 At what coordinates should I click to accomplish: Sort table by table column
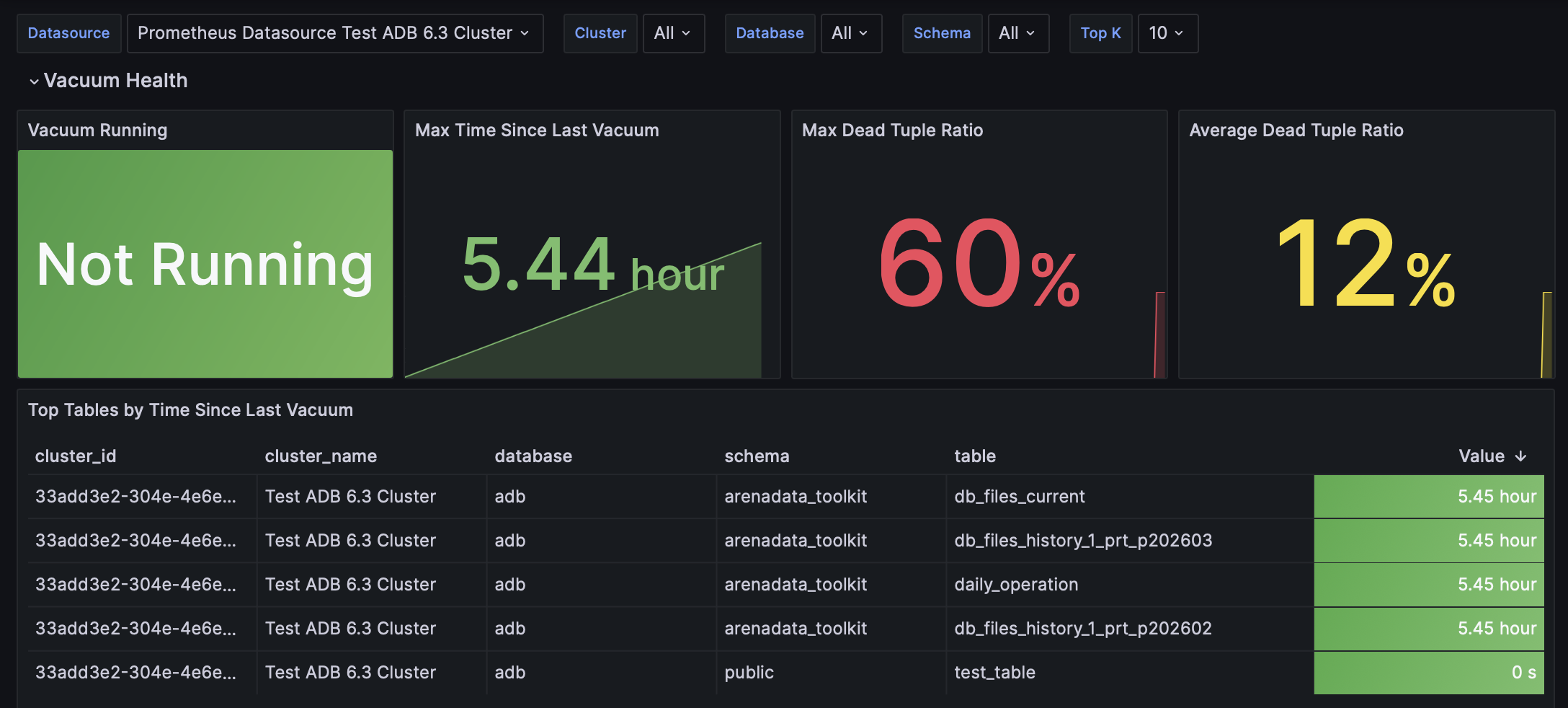[975, 456]
